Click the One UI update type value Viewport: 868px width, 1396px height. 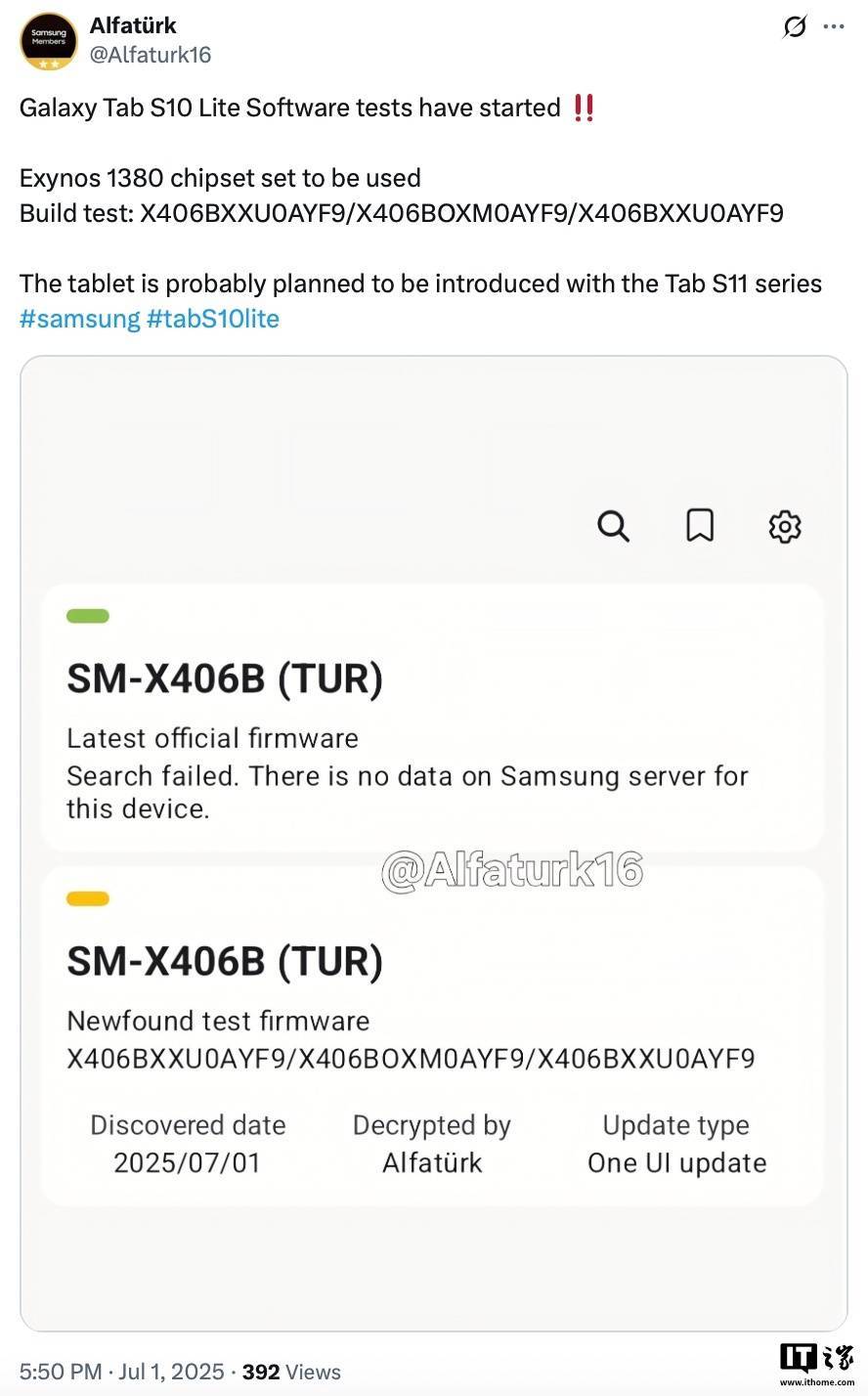coord(676,1162)
